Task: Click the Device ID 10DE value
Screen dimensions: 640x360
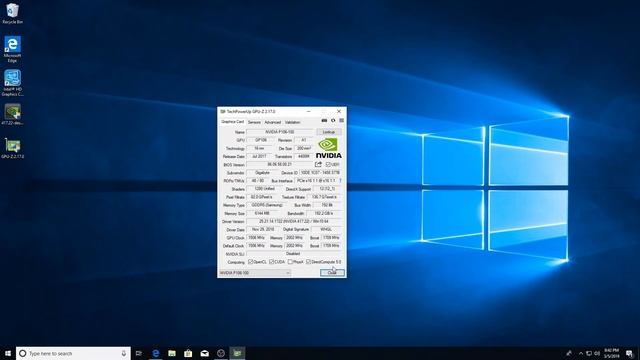Action: (321, 173)
